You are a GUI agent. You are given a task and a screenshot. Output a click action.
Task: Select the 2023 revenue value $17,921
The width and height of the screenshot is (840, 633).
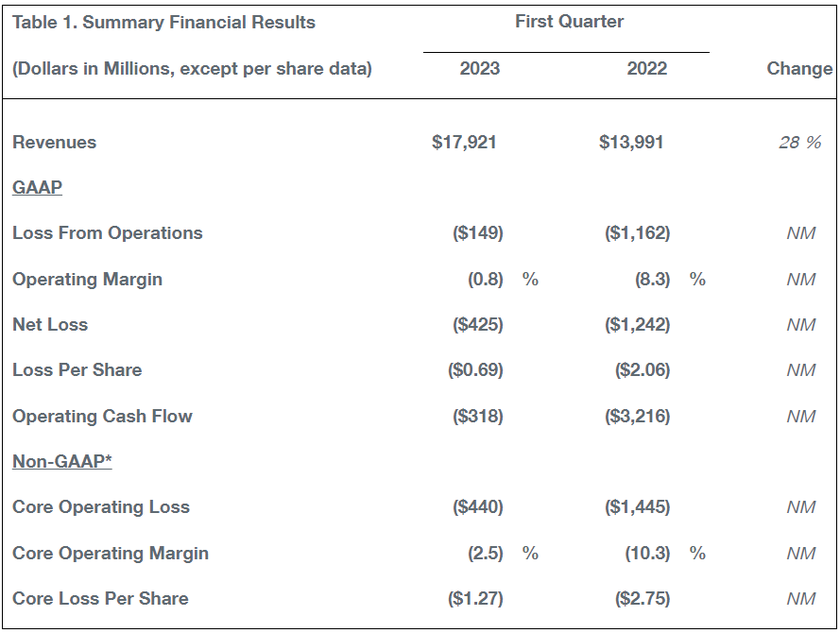tap(464, 142)
